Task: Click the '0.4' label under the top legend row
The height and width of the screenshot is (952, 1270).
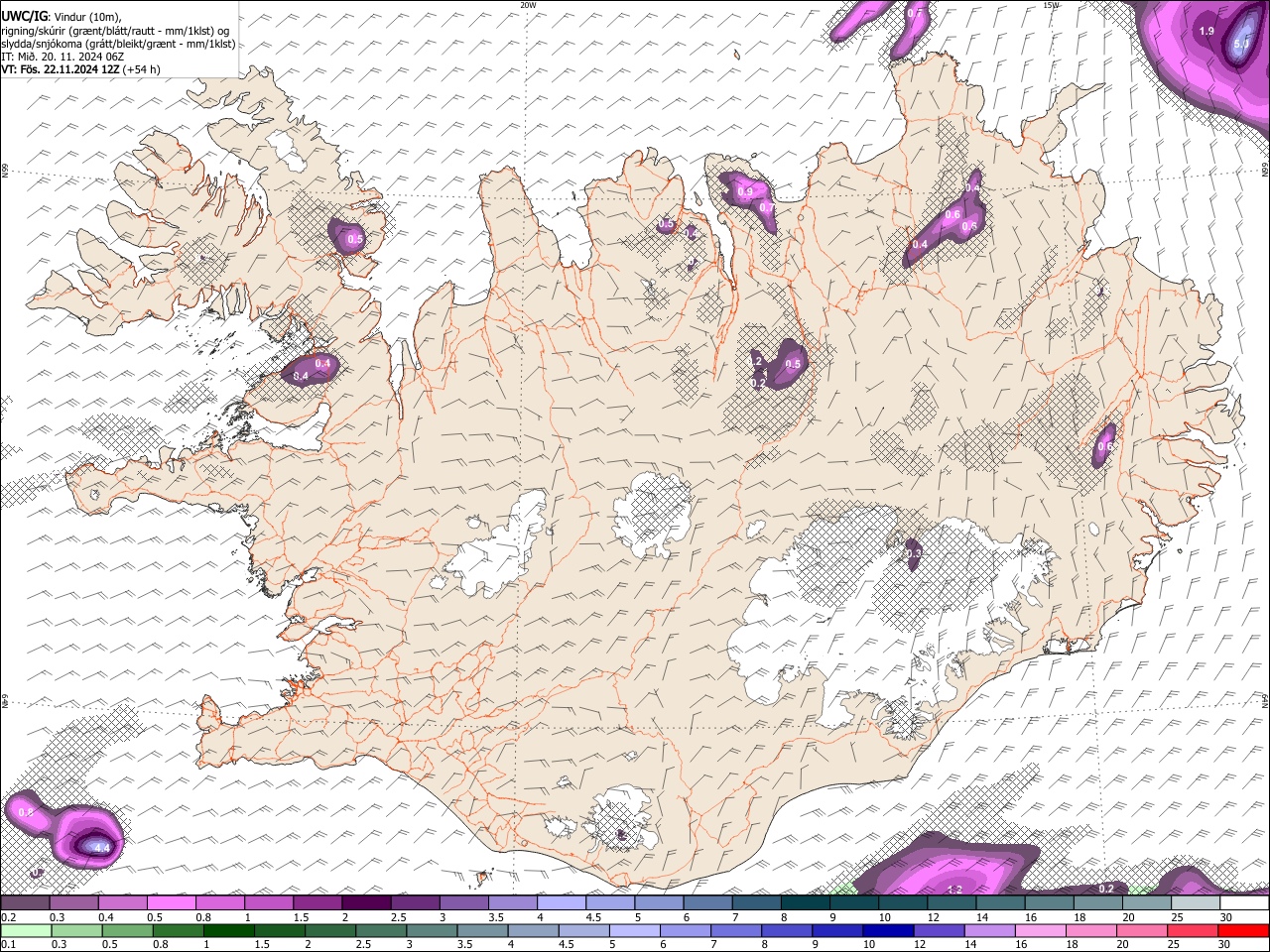Action: 107,917
